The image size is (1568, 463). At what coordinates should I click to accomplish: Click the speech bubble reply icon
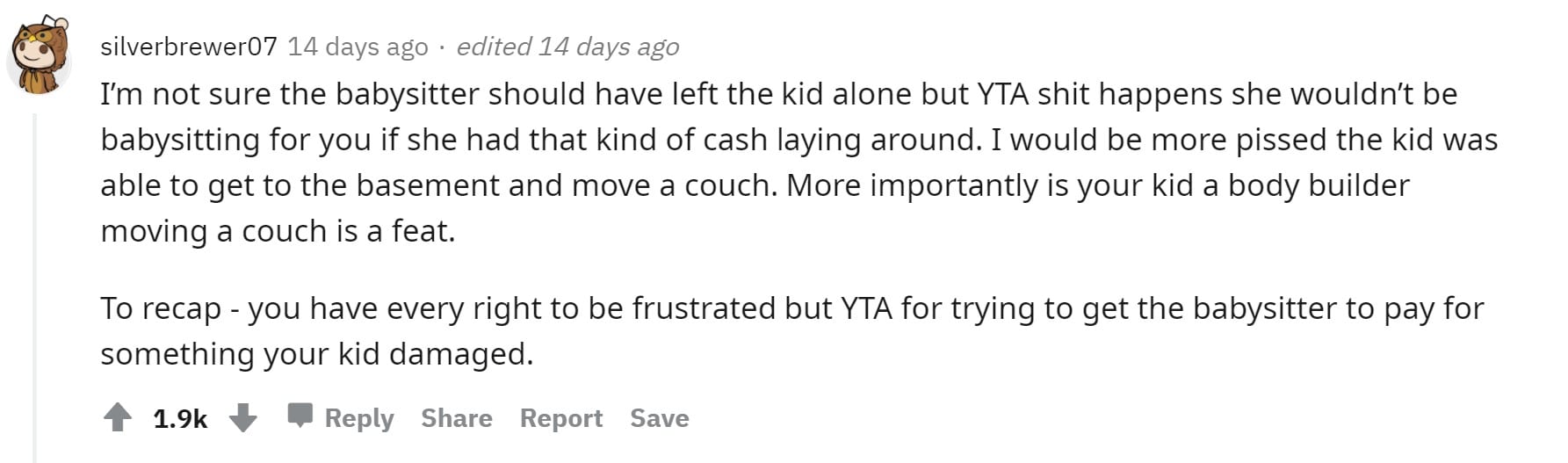300,416
